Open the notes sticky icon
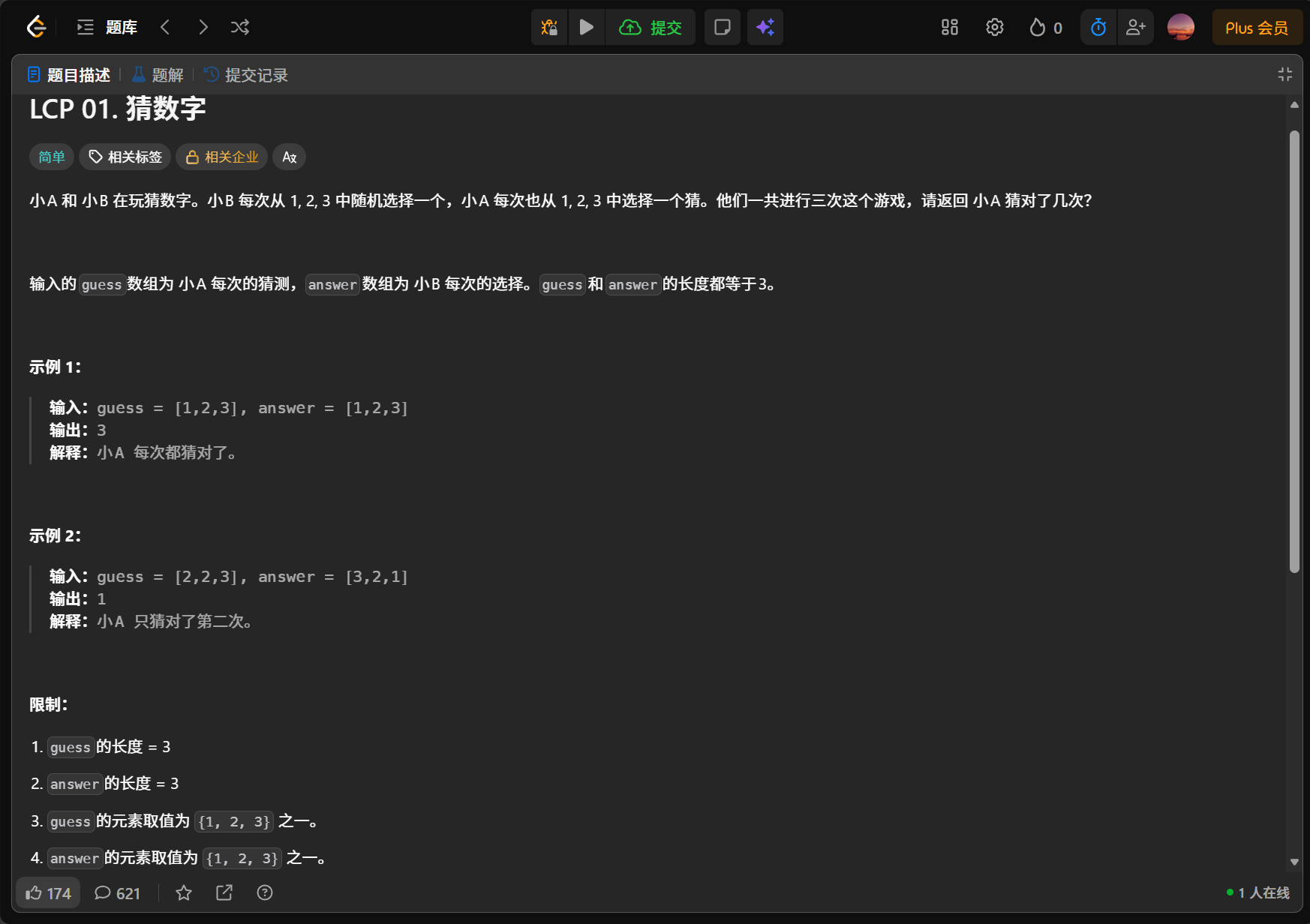1310x924 pixels. point(723,28)
